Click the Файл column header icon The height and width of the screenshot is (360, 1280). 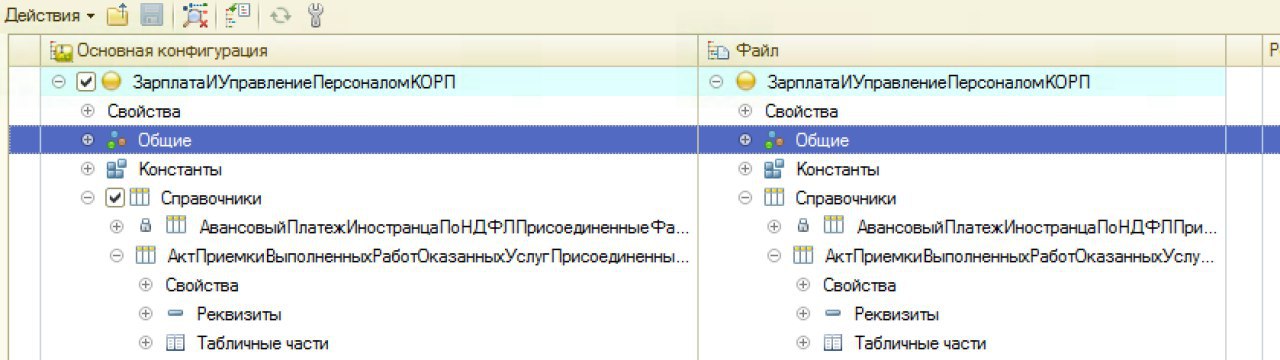718,51
